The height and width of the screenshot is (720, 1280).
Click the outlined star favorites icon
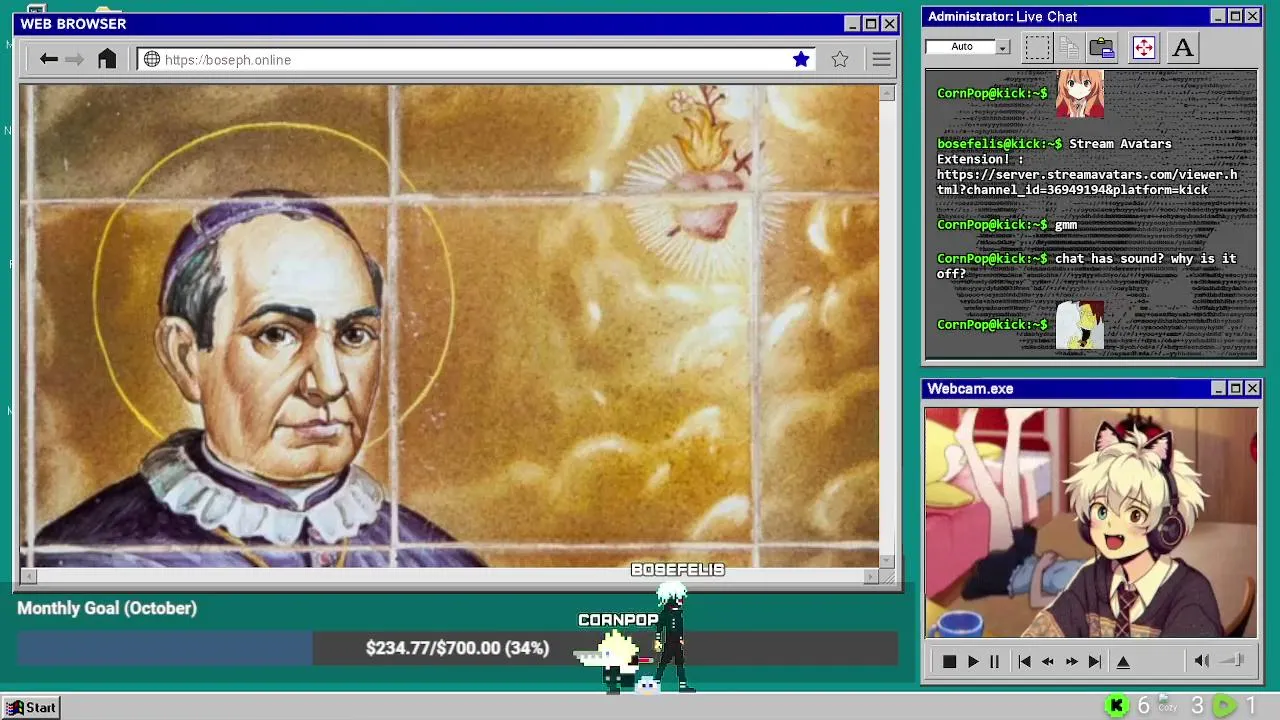point(840,60)
